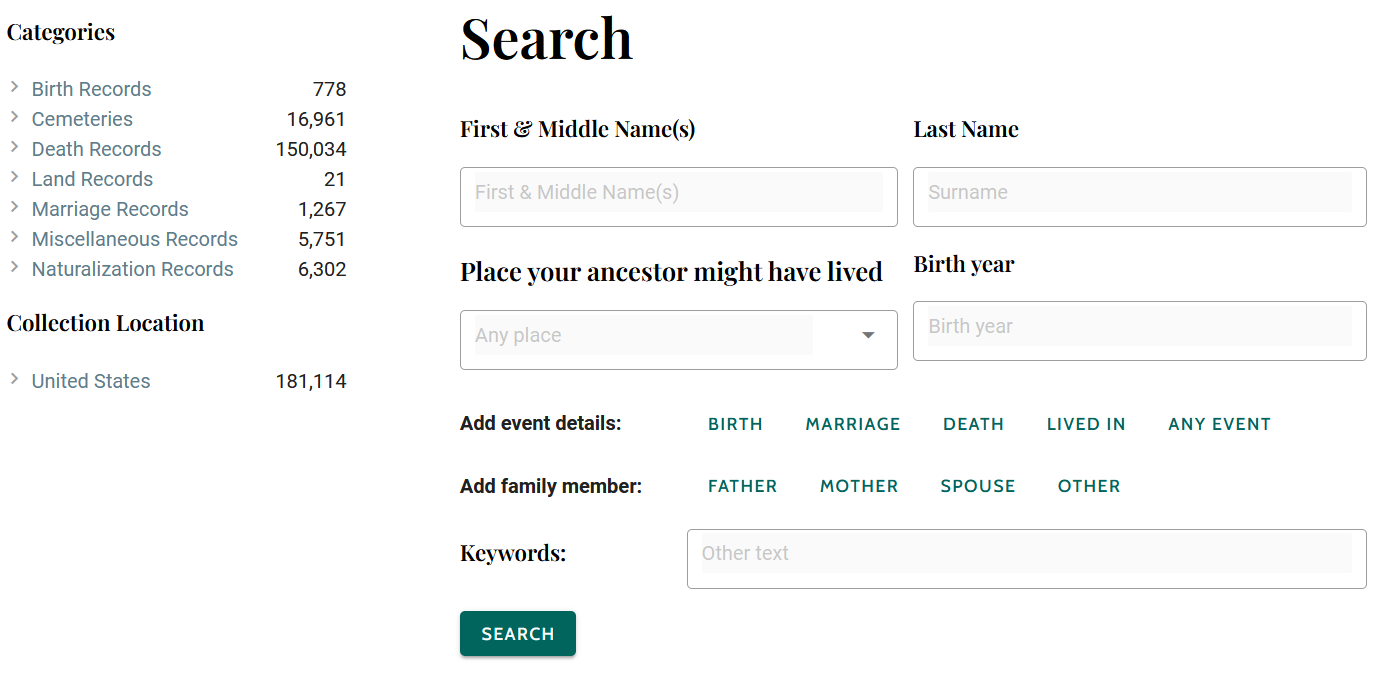Add LIVED IN event details
The width and height of the screenshot is (1384, 679).
tap(1086, 424)
